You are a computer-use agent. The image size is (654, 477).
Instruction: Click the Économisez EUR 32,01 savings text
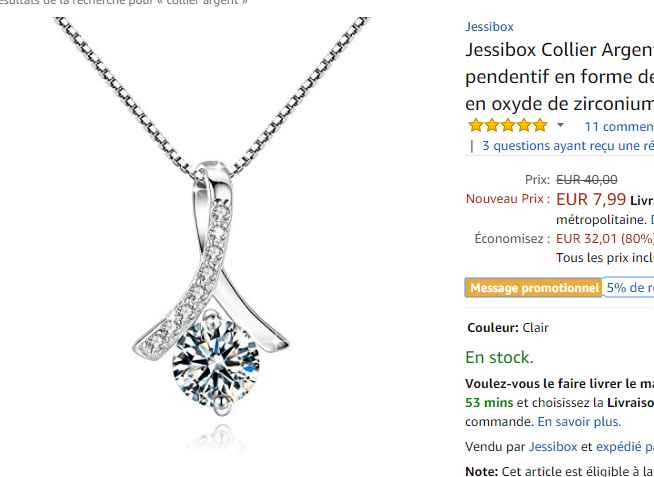pos(564,238)
